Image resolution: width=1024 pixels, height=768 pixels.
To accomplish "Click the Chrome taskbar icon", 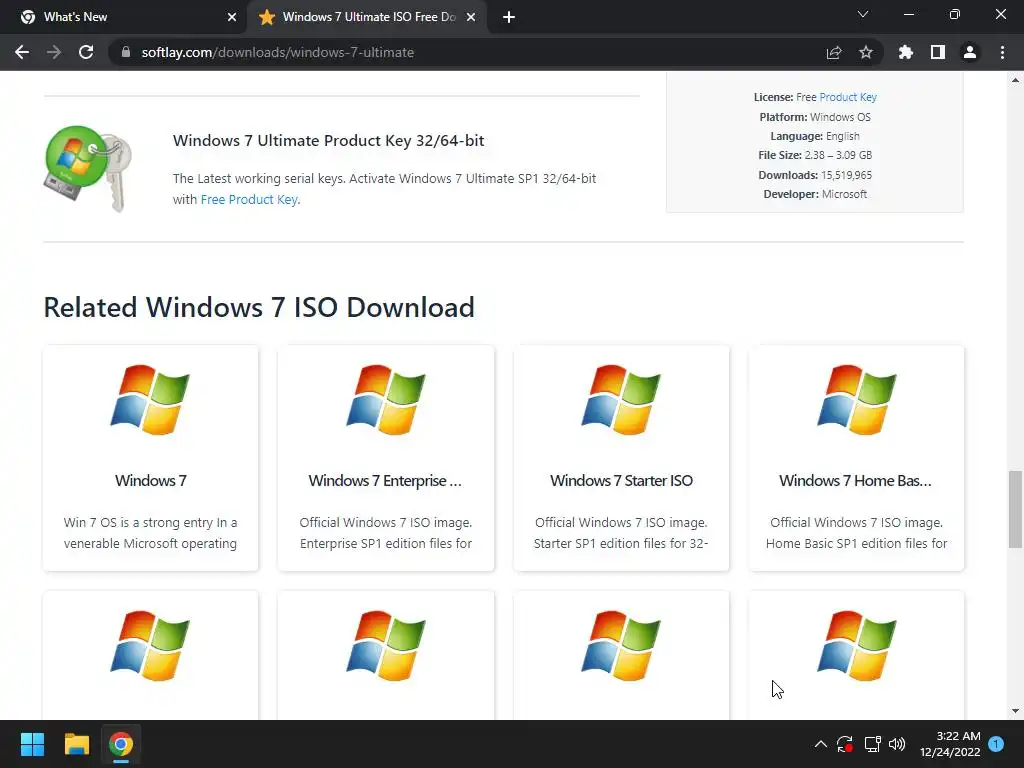I will click(121, 744).
